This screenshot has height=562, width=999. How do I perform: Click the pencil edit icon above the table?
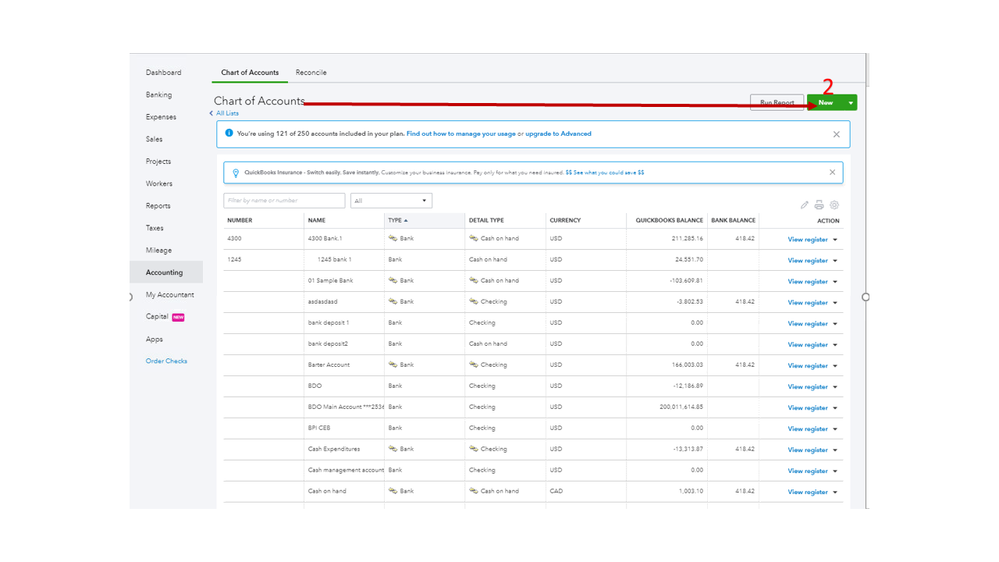coord(805,205)
